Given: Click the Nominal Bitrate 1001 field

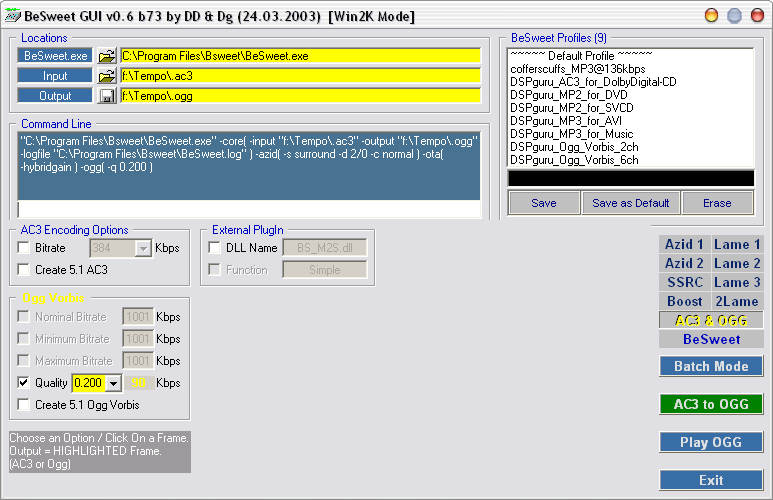Looking at the screenshot, I should click(x=138, y=317).
